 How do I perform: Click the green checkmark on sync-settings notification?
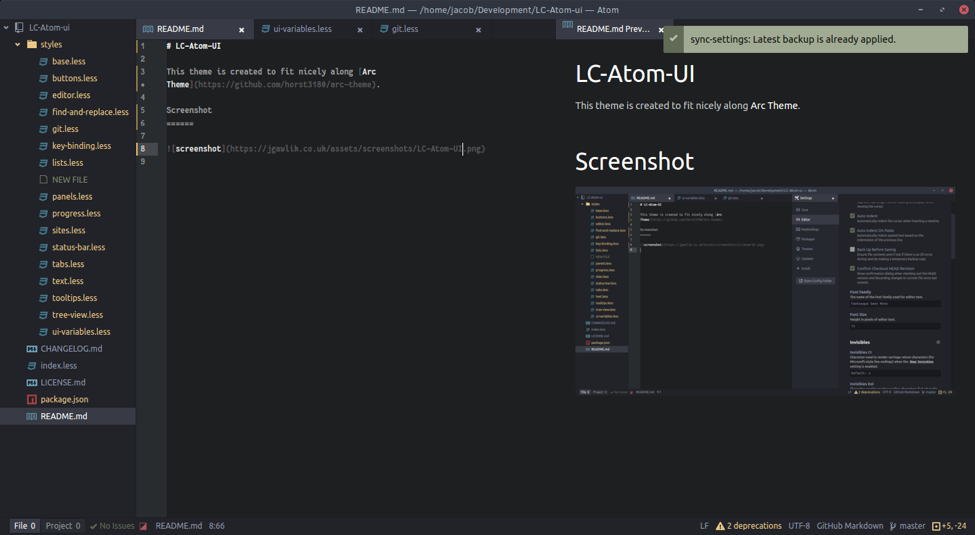point(675,39)
